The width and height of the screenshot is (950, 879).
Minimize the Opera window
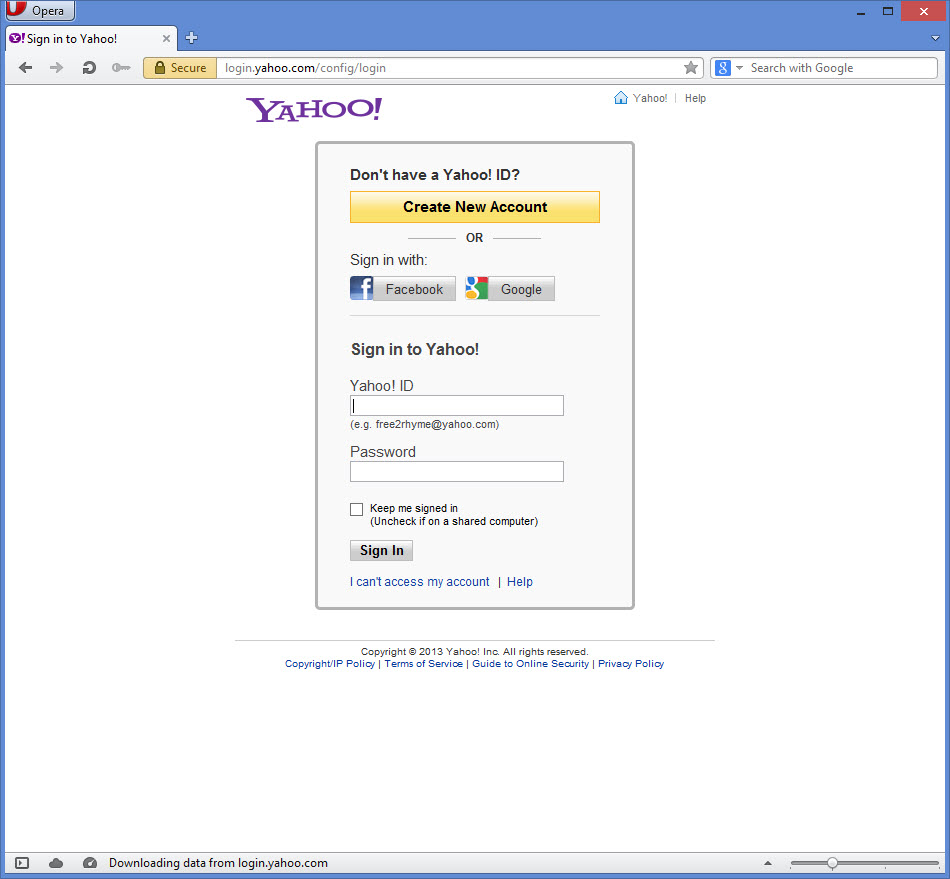click(860, 12)
